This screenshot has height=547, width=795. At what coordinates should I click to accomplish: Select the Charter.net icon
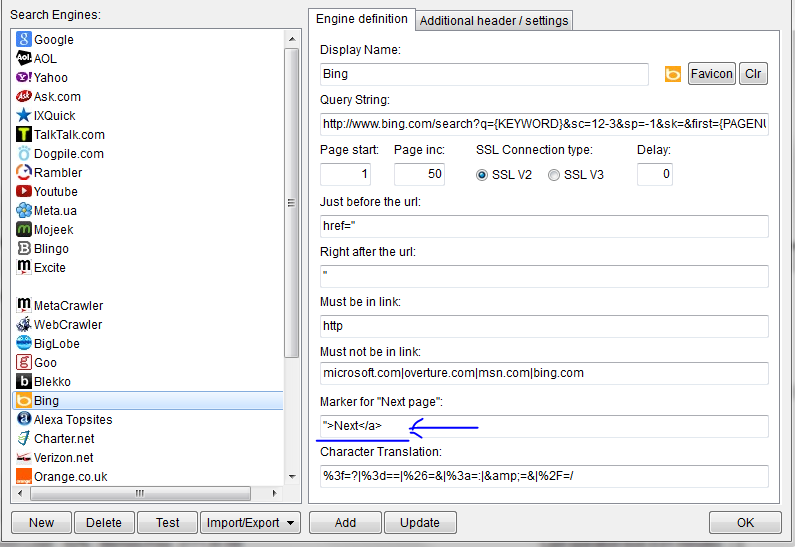pyautogui.click(x=23, y=439)
